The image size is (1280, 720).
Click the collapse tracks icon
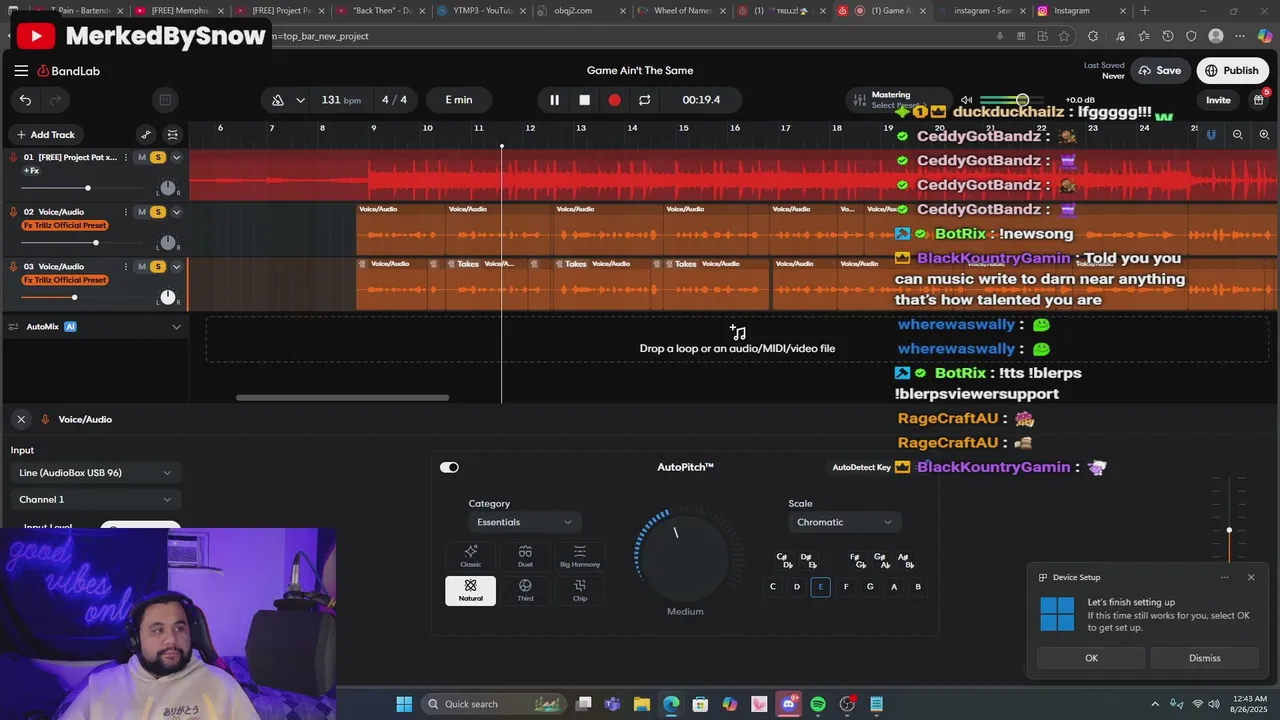173,135
